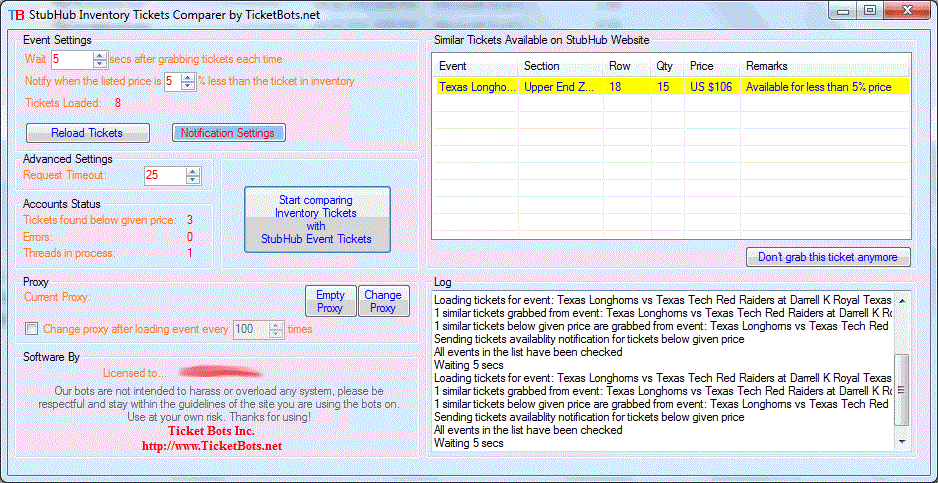This screenshot has width=938, height=483.
Task: Click the log scrollbar up arrow
Action: [902, 300]
